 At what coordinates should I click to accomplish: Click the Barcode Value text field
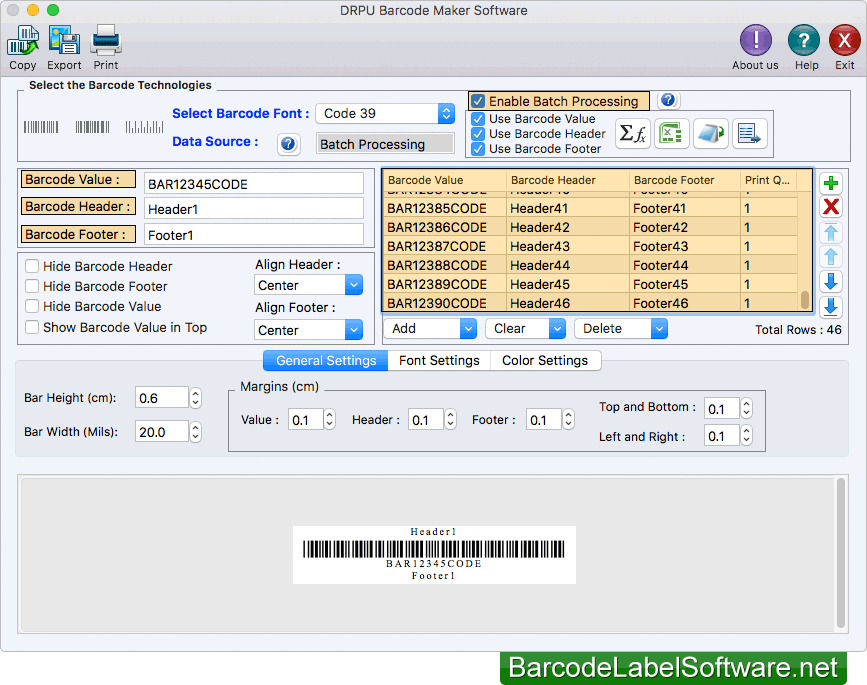pyautogui.click(x=254, y=184)
